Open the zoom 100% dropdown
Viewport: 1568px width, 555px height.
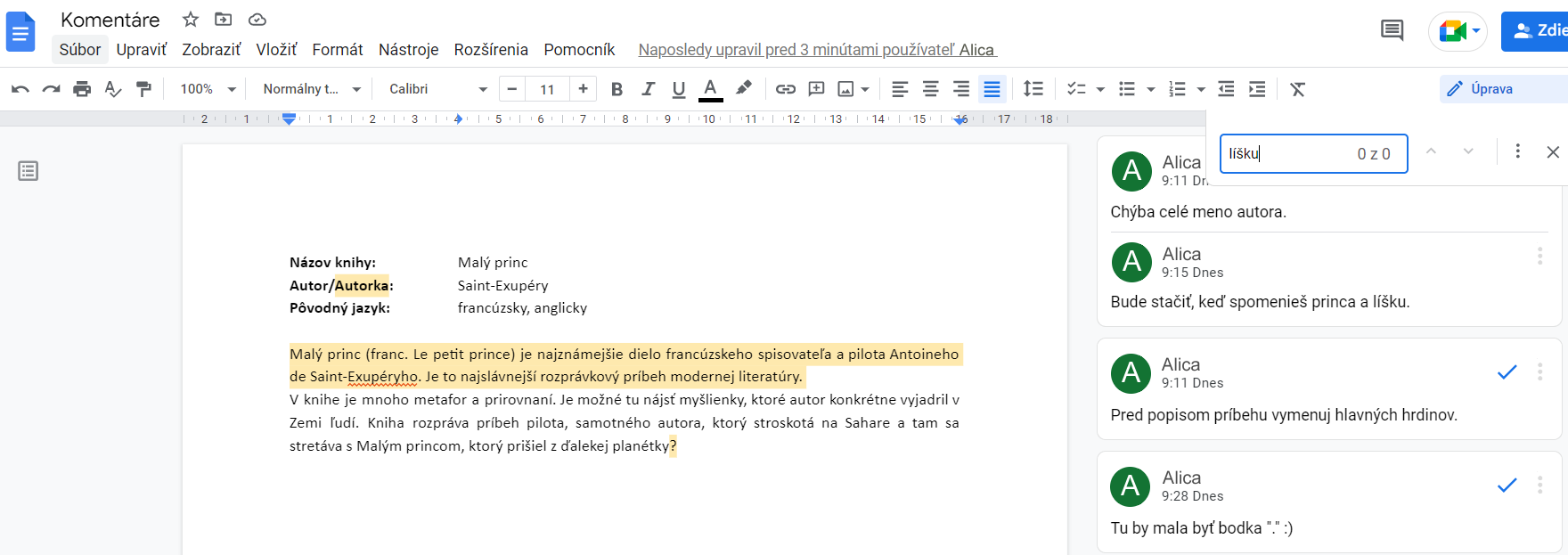(208, 89)
